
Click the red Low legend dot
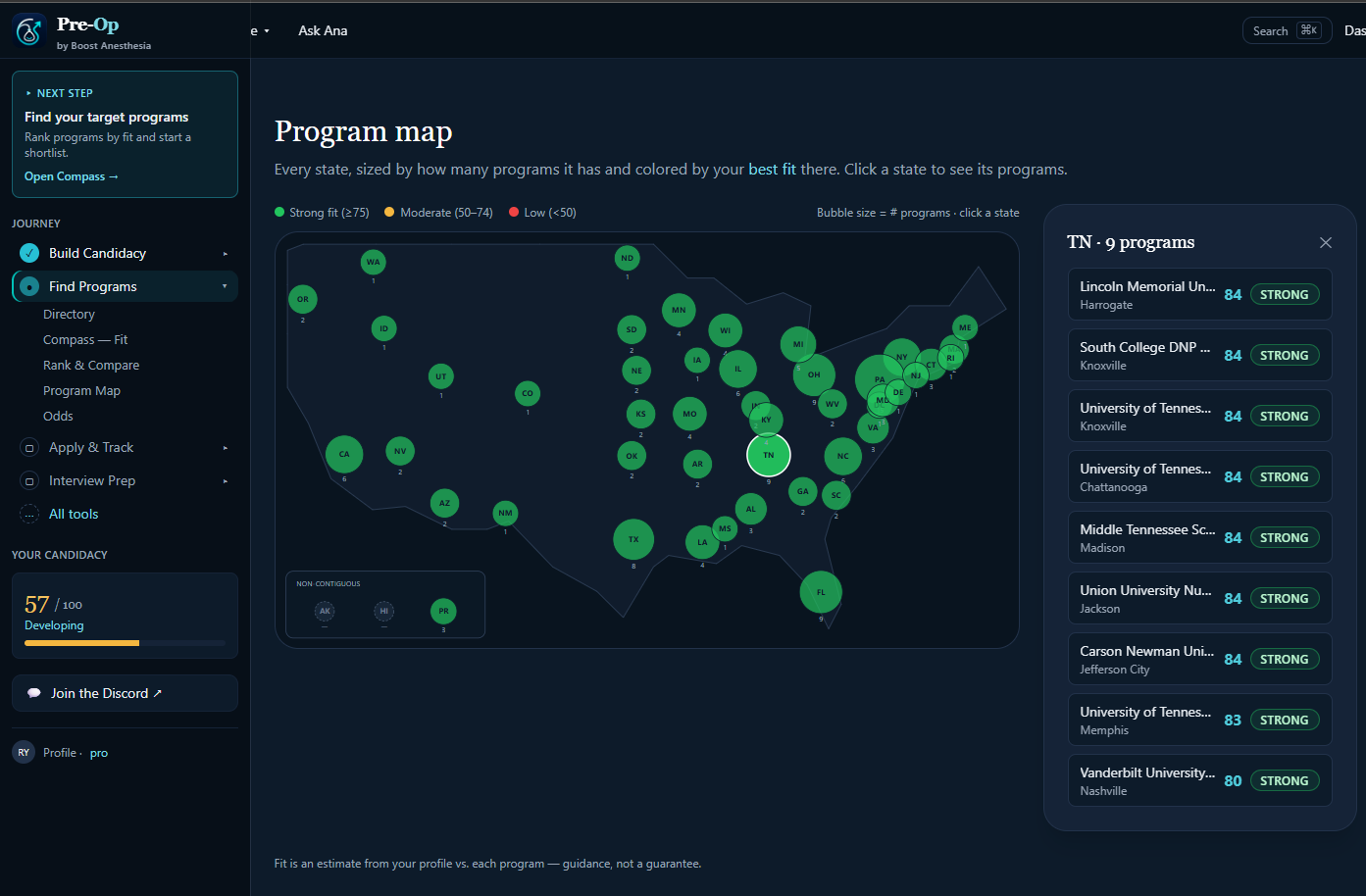coord(514,212)
